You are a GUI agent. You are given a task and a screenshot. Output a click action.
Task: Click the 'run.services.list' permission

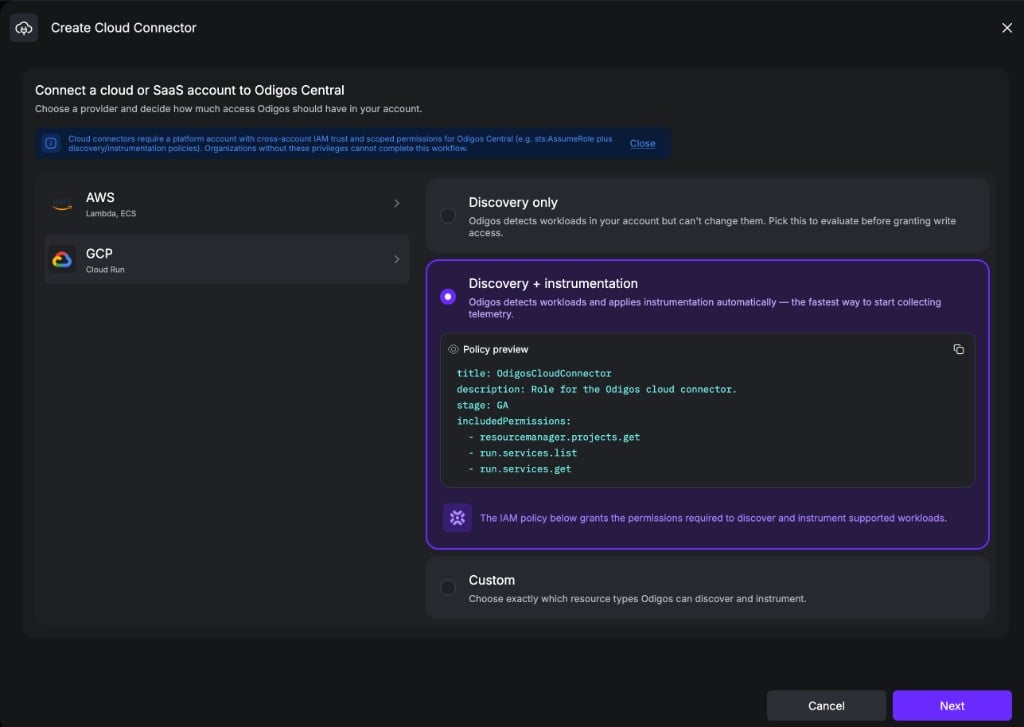[x=528, y=453]
